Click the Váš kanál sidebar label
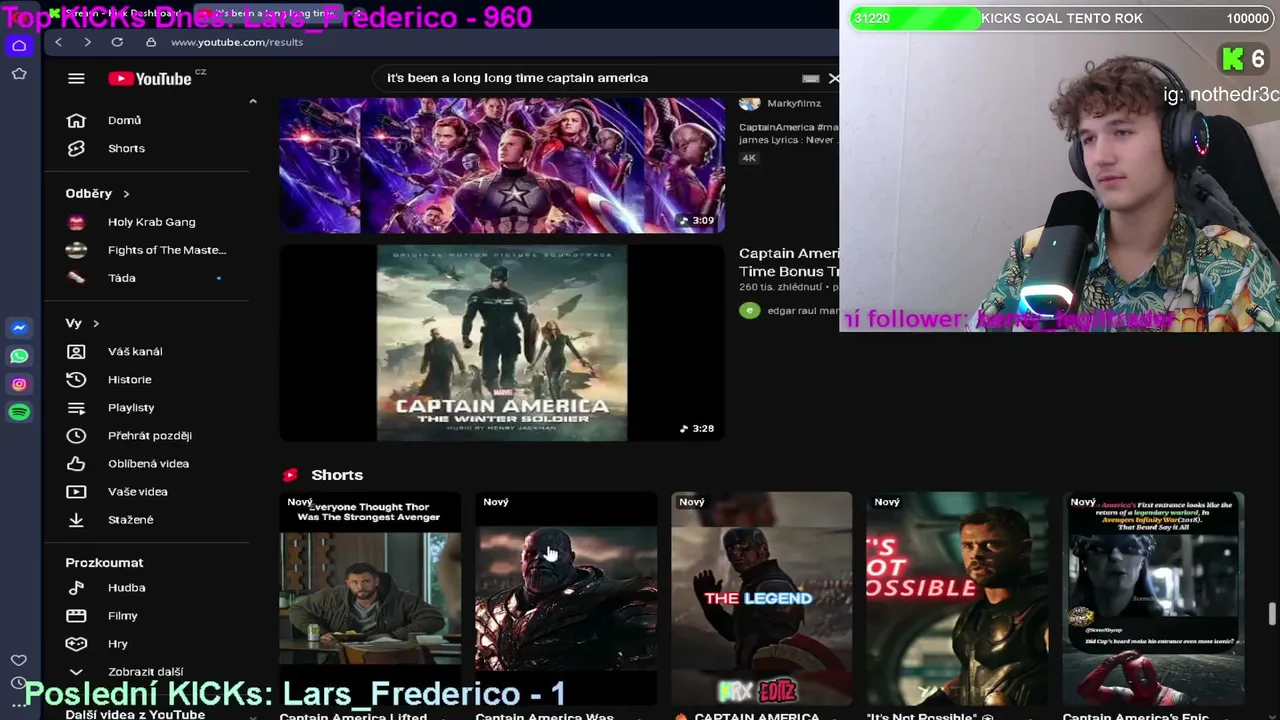The image size is (1280, 720). click(135, 352)
